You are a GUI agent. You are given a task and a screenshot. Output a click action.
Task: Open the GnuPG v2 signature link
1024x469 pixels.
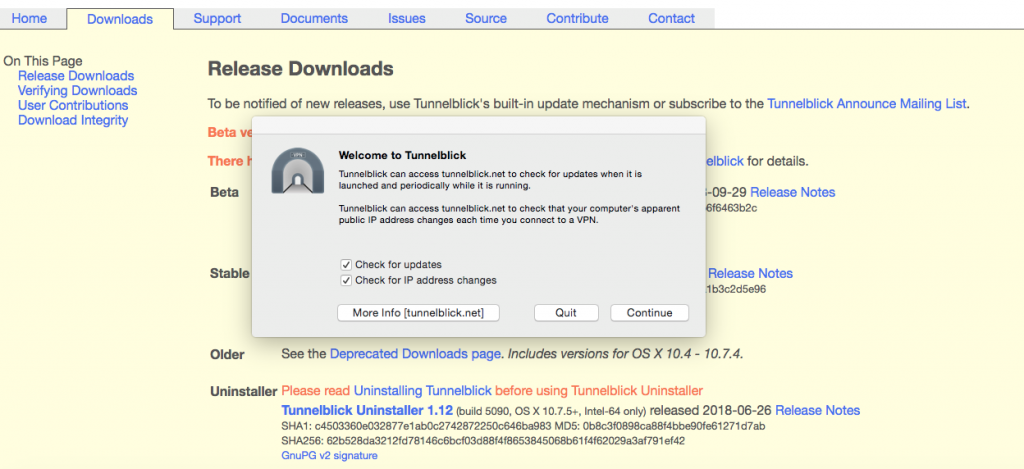[329, 455]
